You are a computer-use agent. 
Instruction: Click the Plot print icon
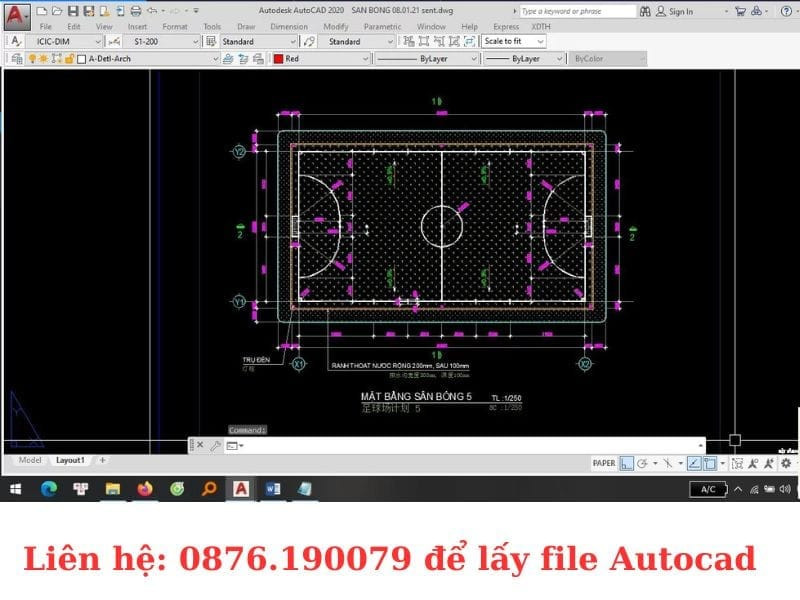click(135, 11)
